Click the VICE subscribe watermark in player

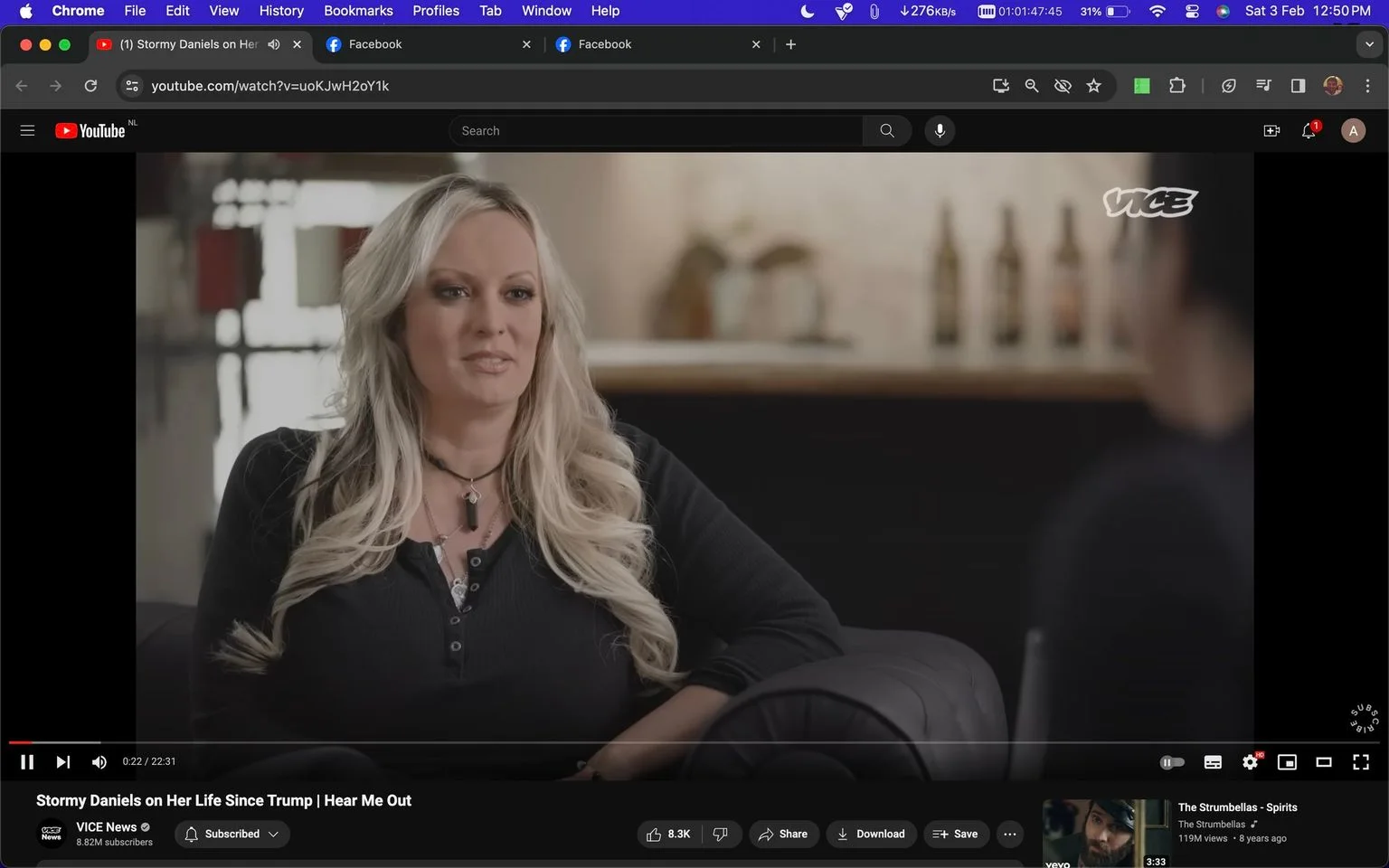point(1365,718)
